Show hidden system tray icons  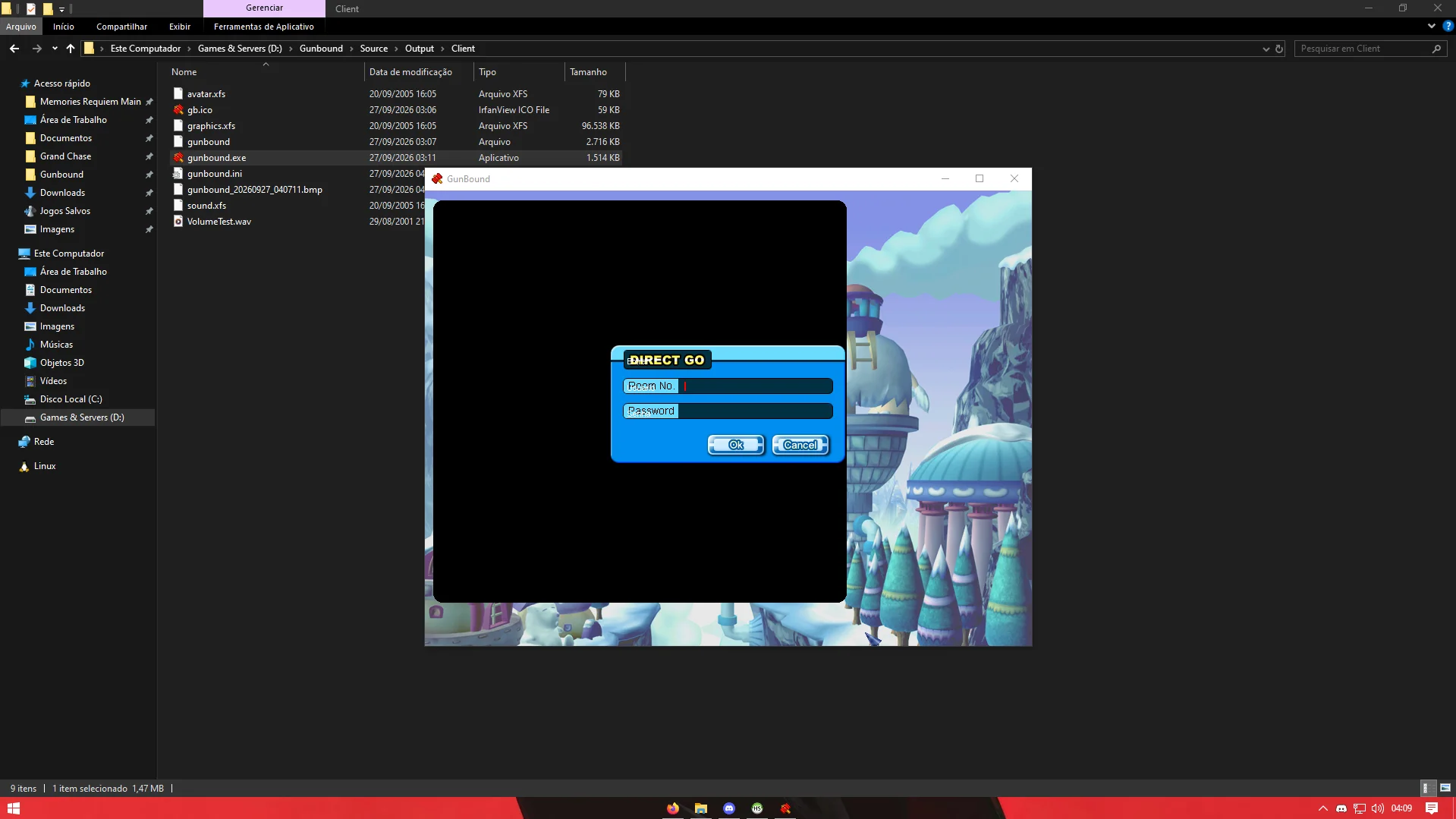point(1323,808)
